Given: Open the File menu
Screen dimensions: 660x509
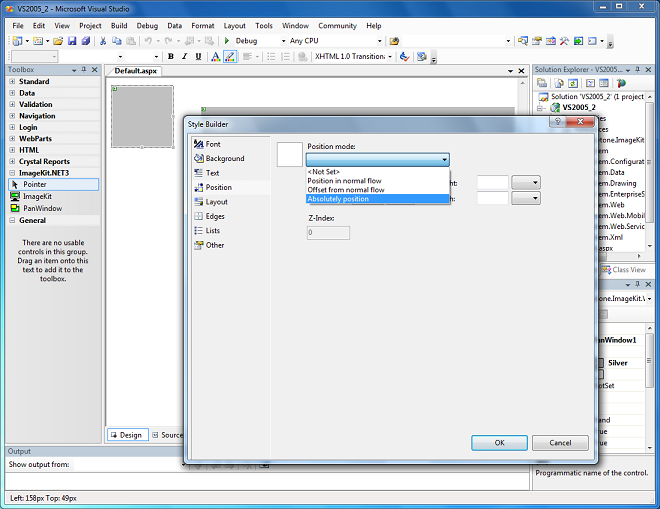Looking at the screenshot, I should pyautogui.click(x=18, y=26).
